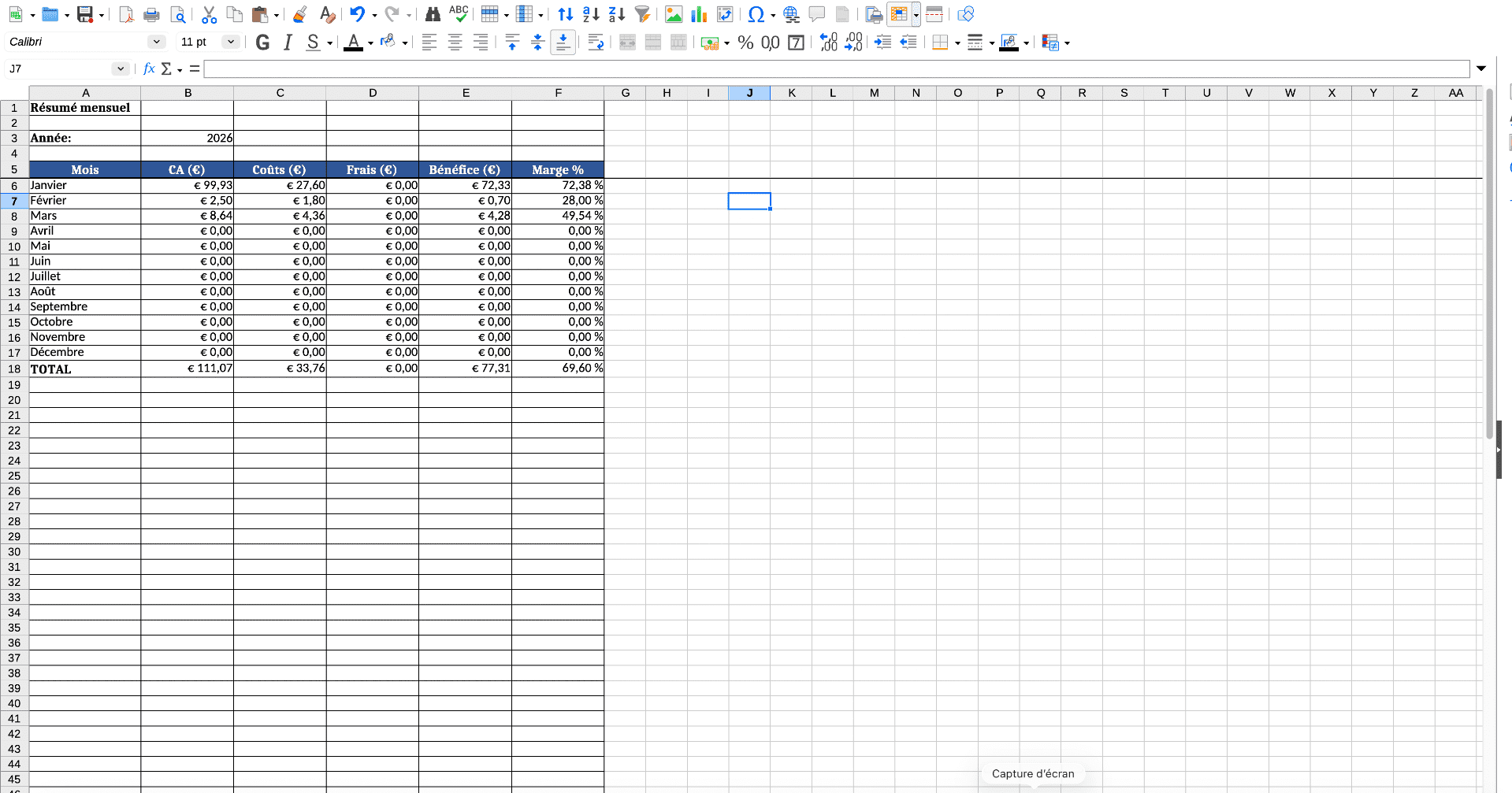Toggle Wrap Text for the cell
Screen dimensions: 1512x793
(596, 43)
